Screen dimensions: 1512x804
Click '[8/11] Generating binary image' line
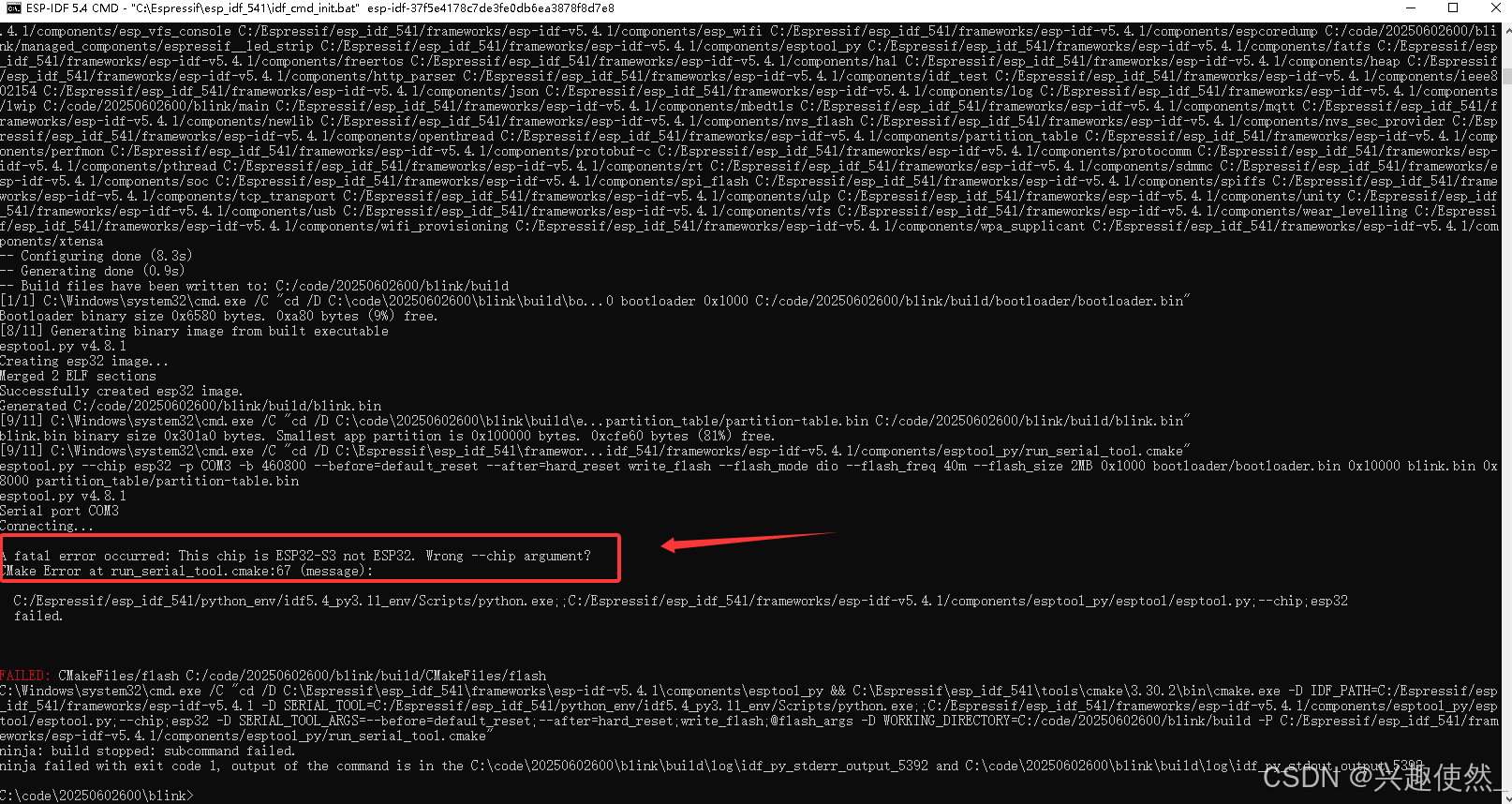194,331
